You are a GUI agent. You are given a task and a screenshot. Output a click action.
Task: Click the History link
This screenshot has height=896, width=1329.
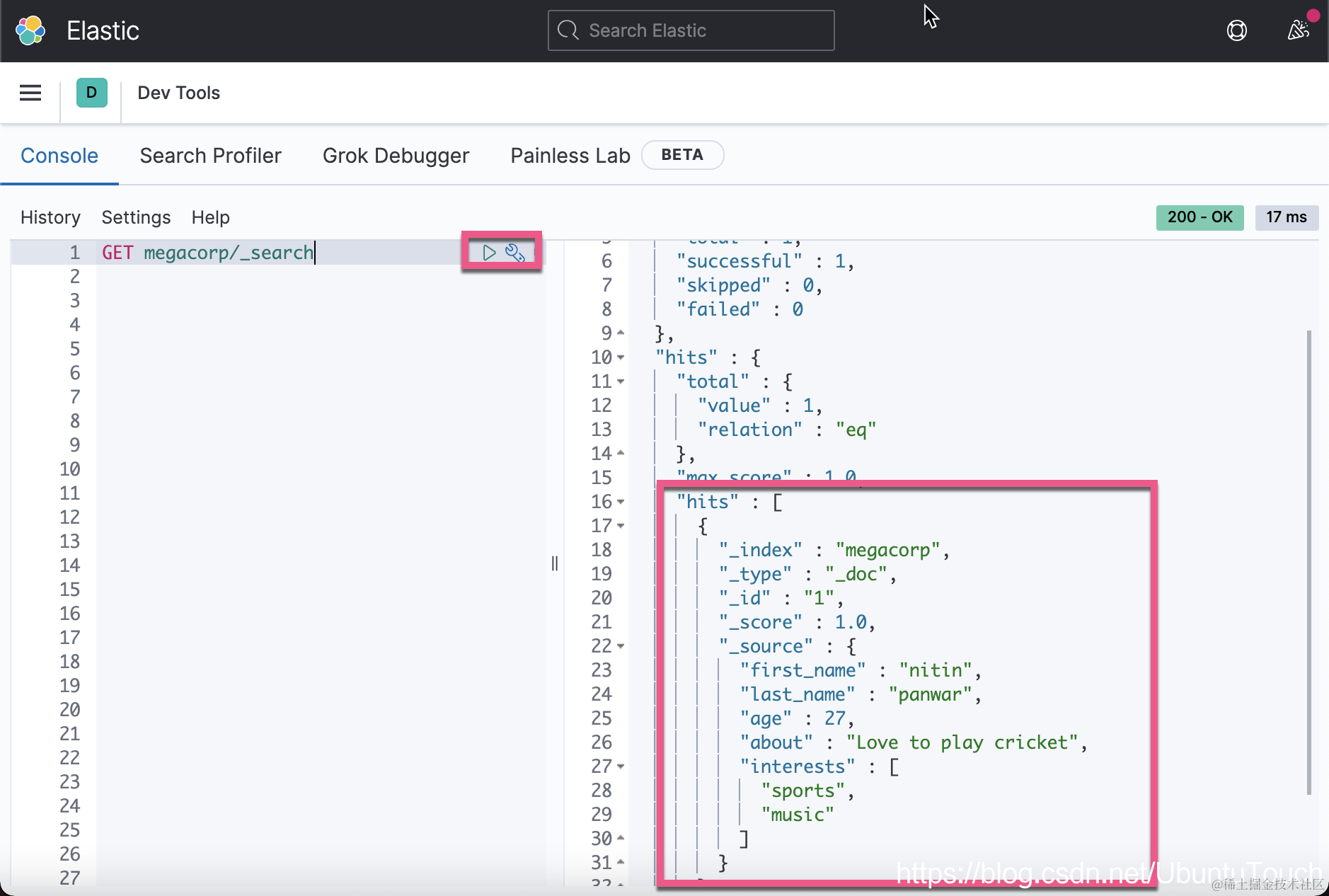(50, 217)
